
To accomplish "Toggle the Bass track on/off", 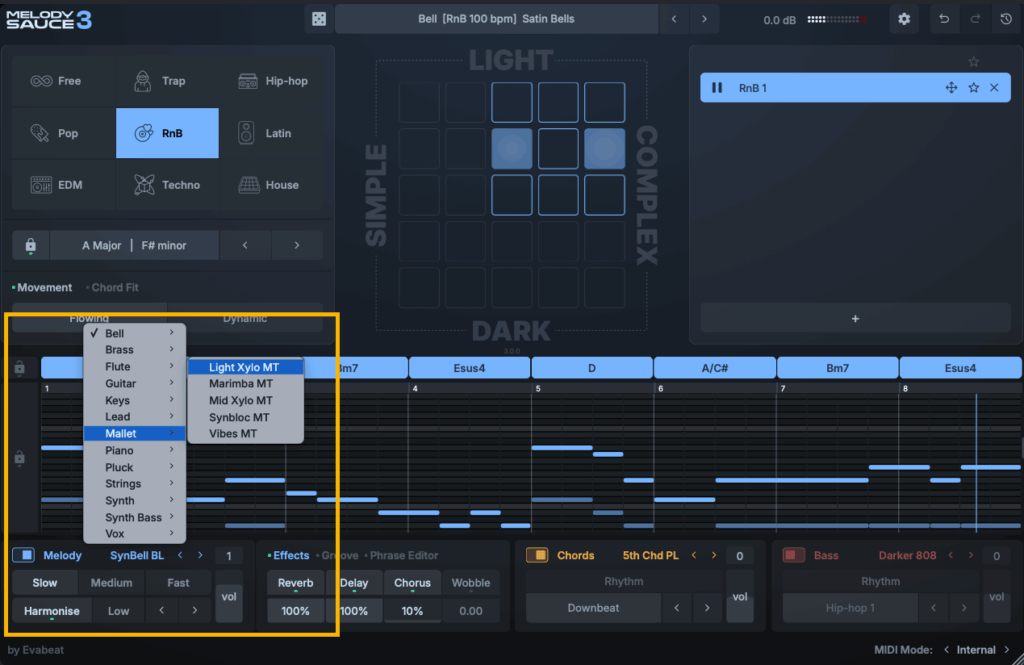I will pyautogui.click(x=793, y=555).
